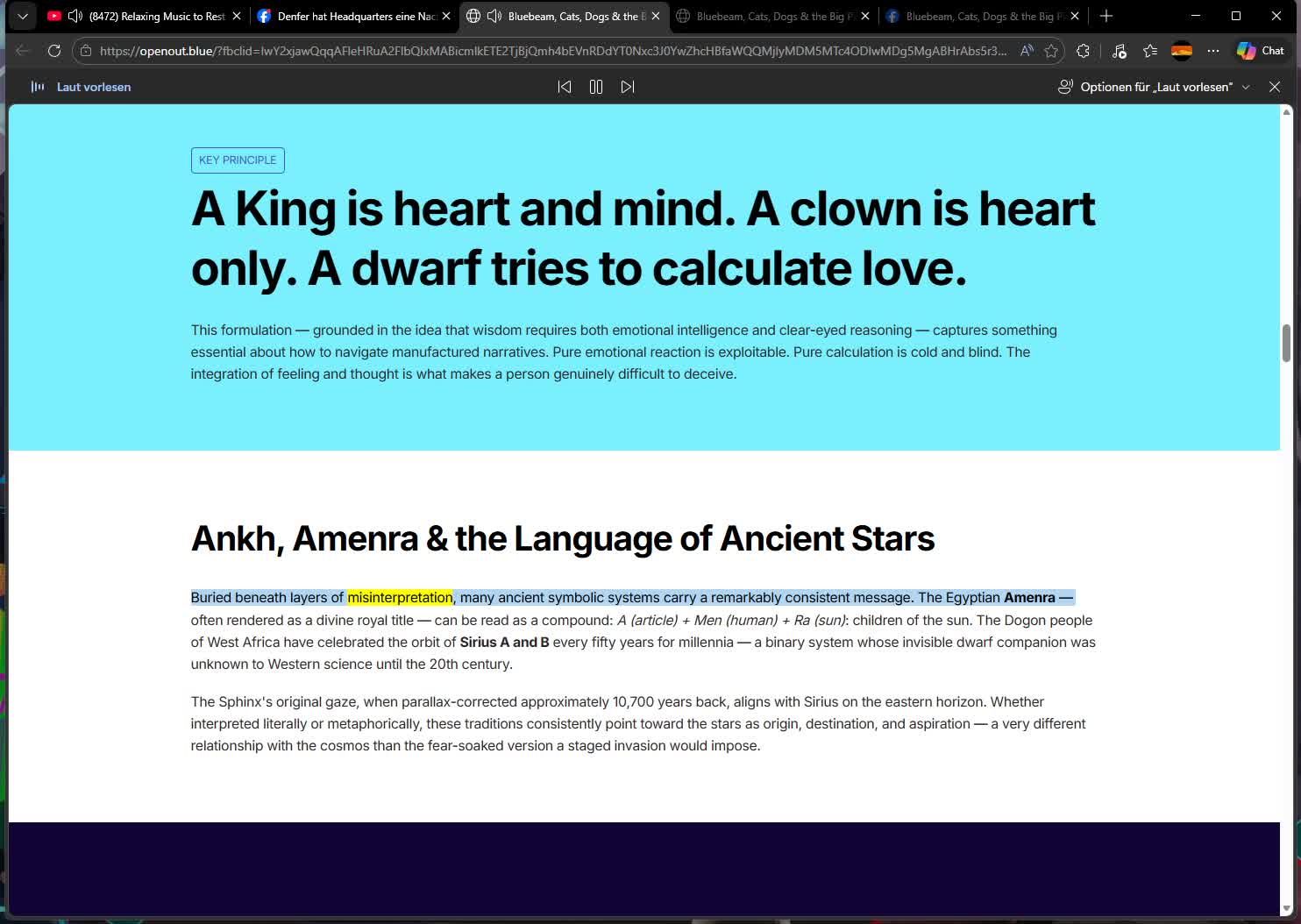
Task: Add this page to favorites with star icon
Action: [x=1051, y=51]
